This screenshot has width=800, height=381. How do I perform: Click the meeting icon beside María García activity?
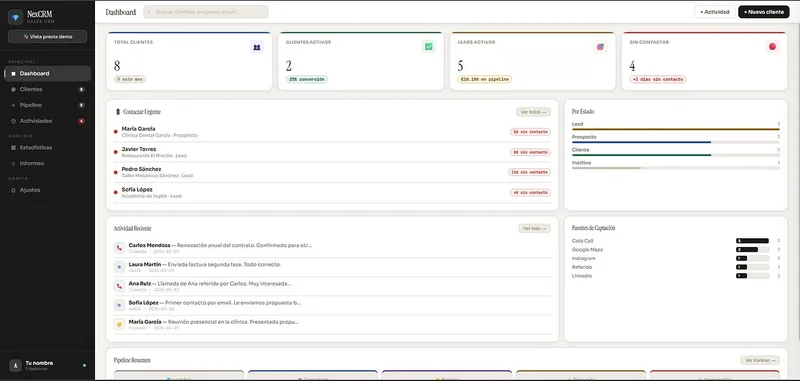(x=119, y=324)
